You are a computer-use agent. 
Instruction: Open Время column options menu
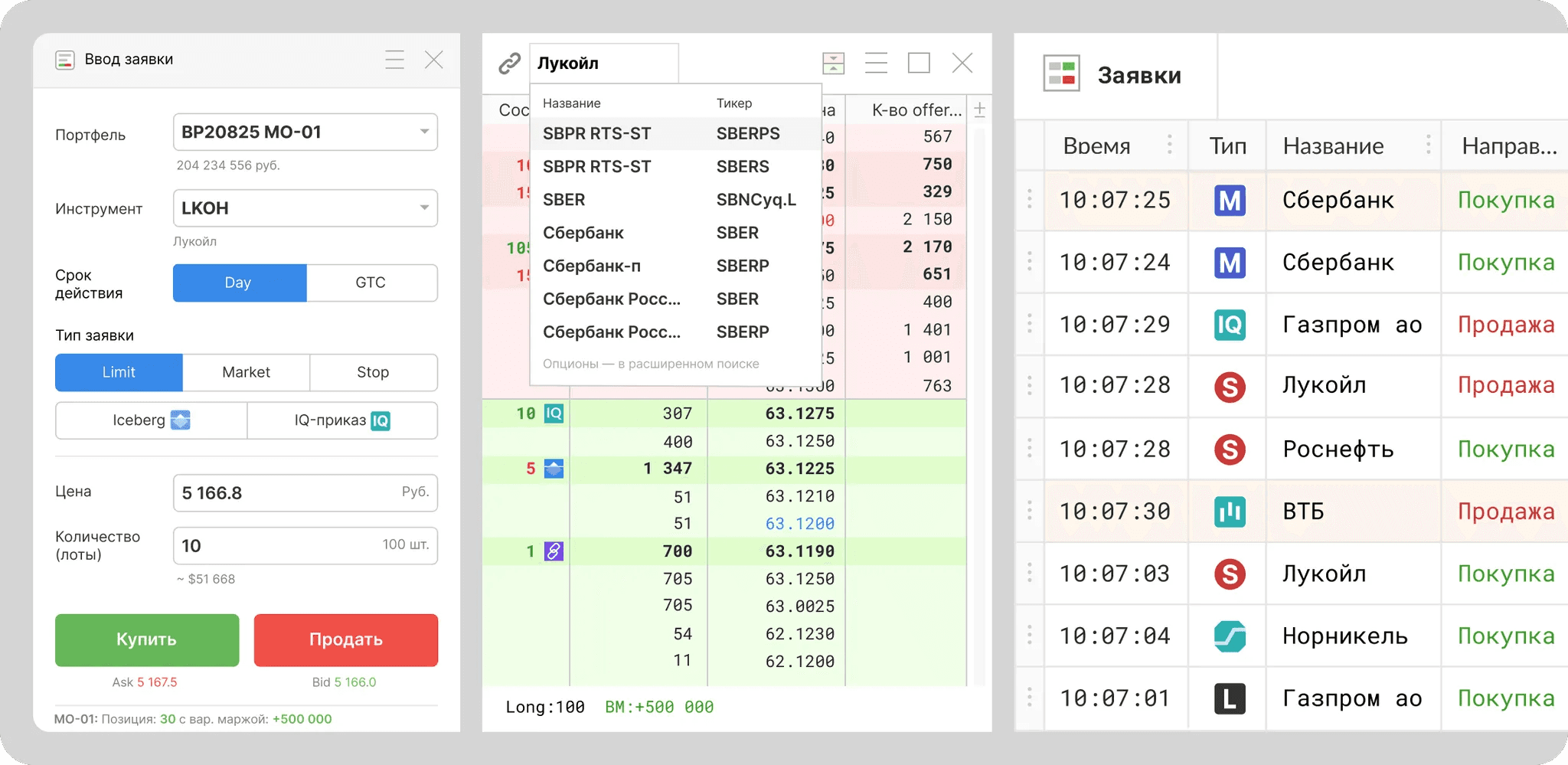[1169, 145]
